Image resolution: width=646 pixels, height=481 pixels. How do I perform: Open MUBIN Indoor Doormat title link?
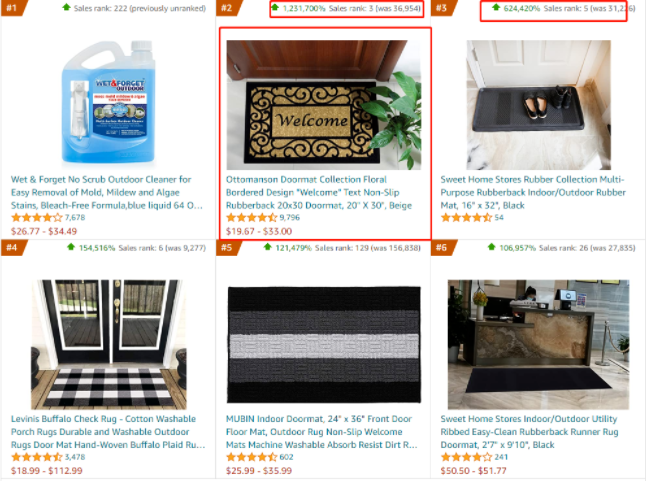pos(321,432)
